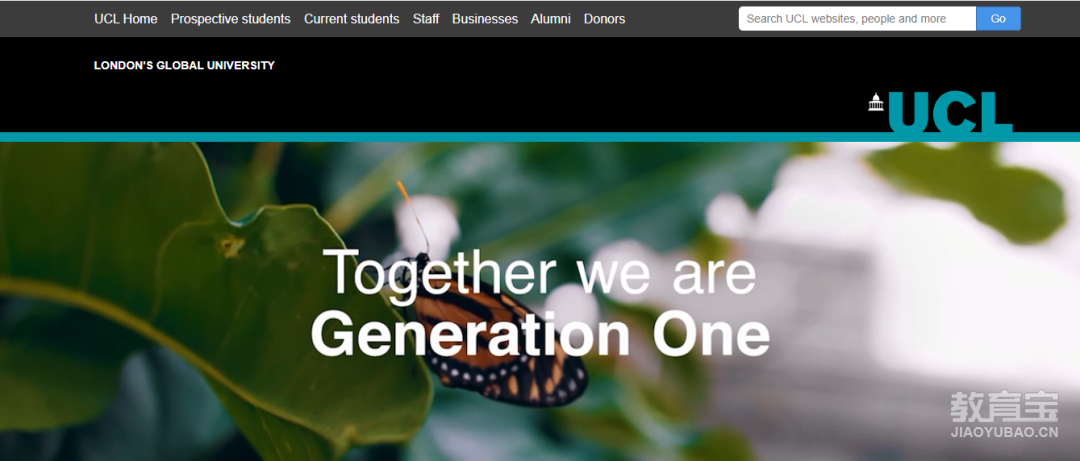Click the UCL logo
Screen dimensions: 1080x461
pyautogui.click(x=940, y=112)
